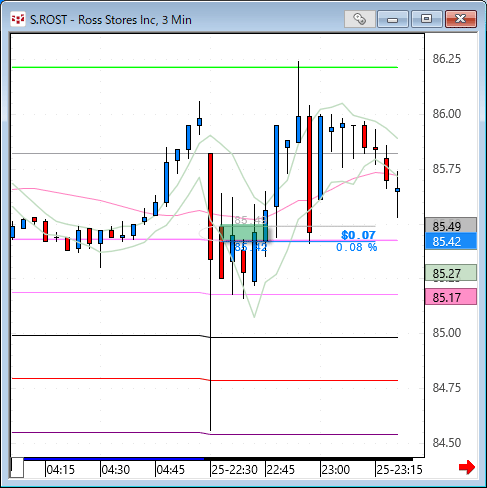The width and height of the screenshot is (487, 488).
Task: Click the 22:45 time axis label
Action: pos(281,470)
